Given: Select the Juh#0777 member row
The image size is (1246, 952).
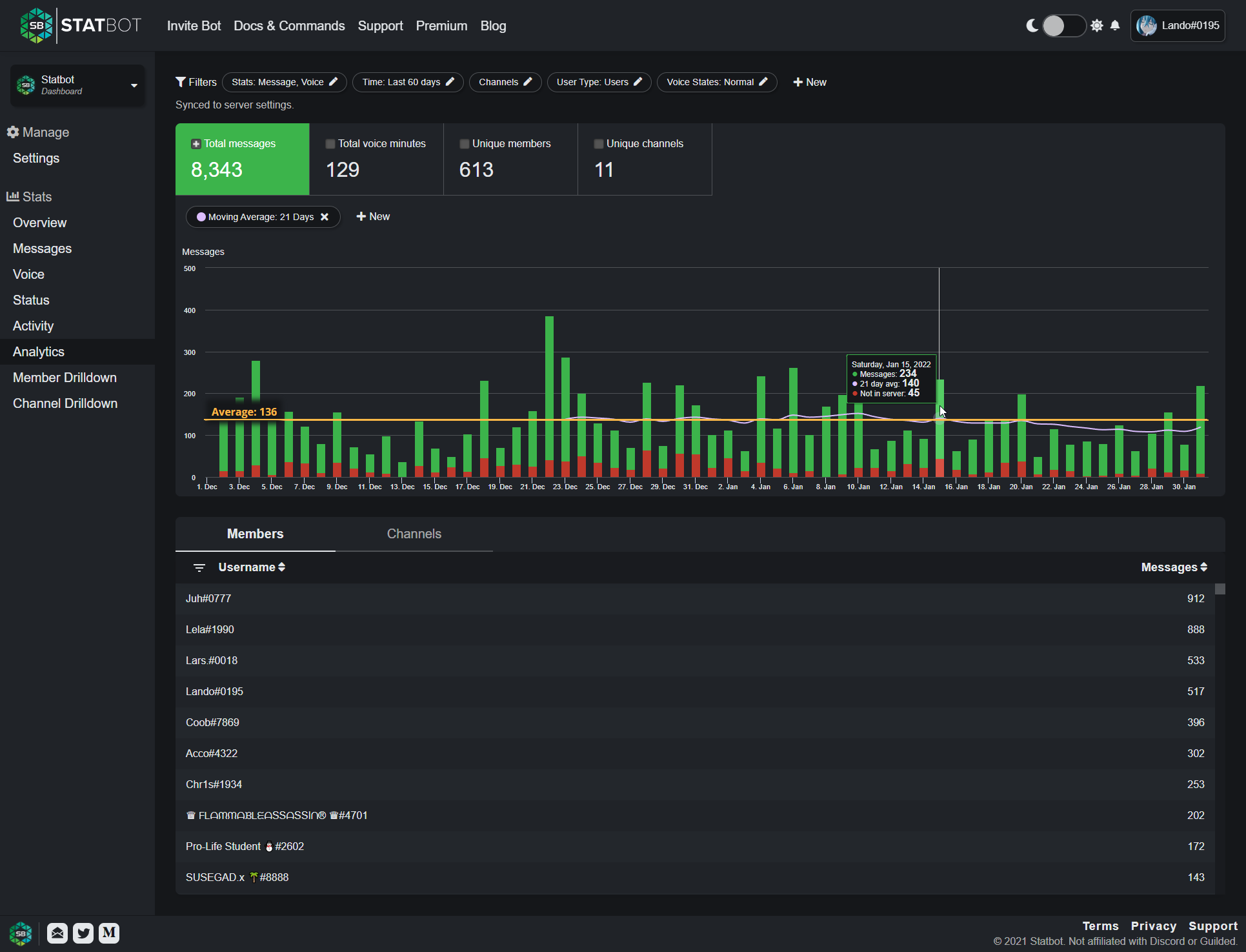Looking at the screenshot, I should tap(695, 598).
